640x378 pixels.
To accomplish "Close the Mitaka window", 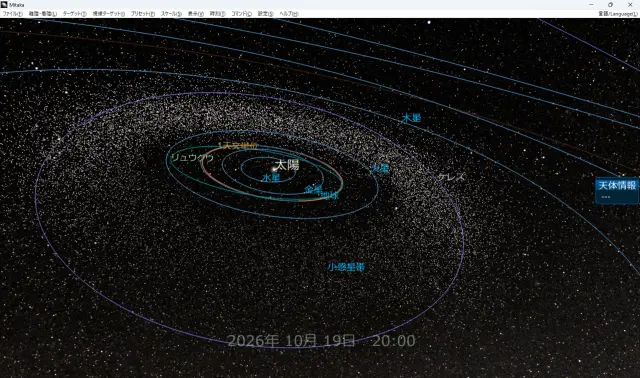I will click(630, 4).
